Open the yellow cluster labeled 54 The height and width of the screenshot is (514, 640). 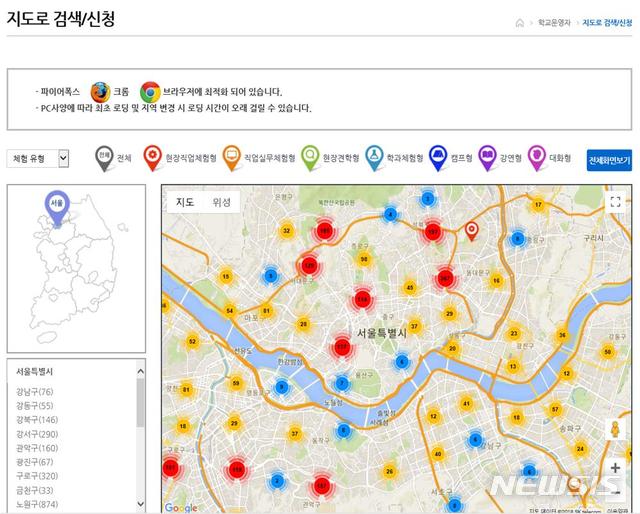point(230,311)
